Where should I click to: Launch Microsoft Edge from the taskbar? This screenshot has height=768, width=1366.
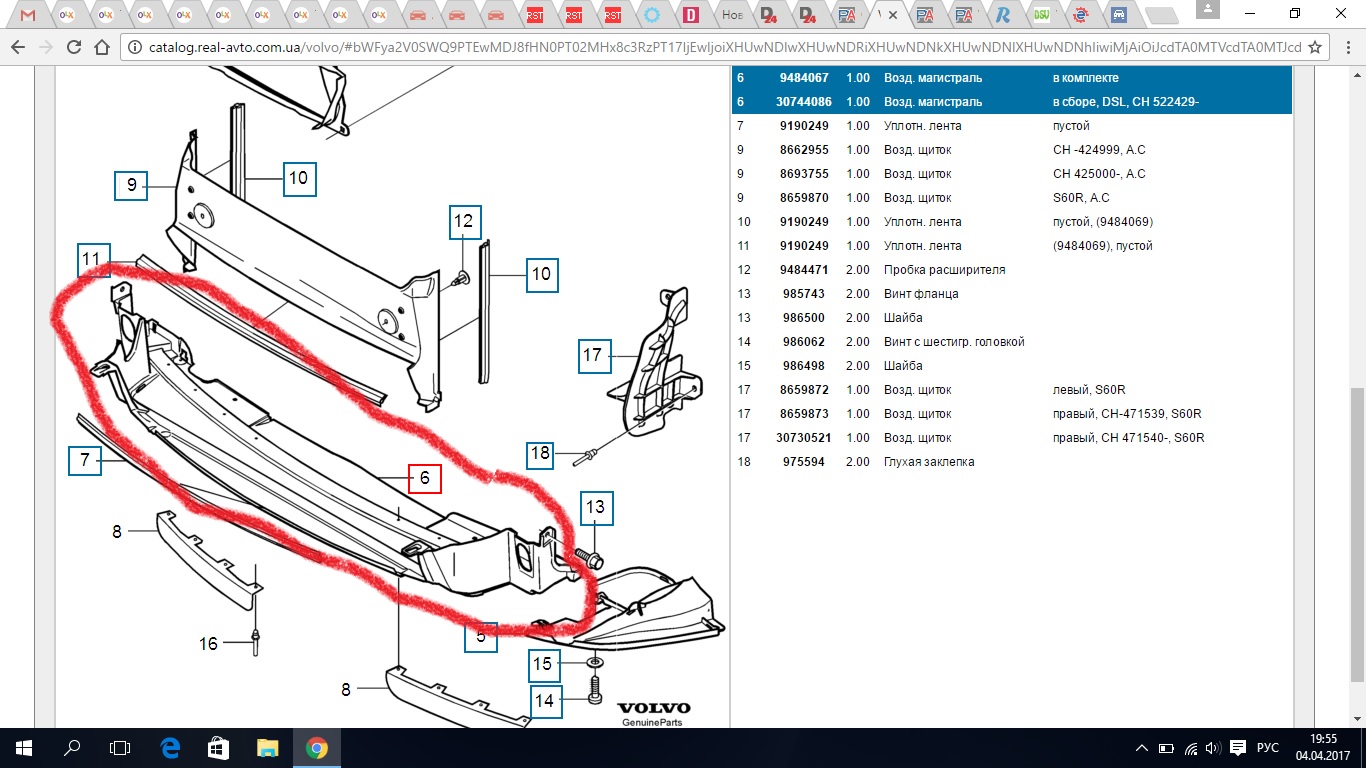(x=169, y=748)
